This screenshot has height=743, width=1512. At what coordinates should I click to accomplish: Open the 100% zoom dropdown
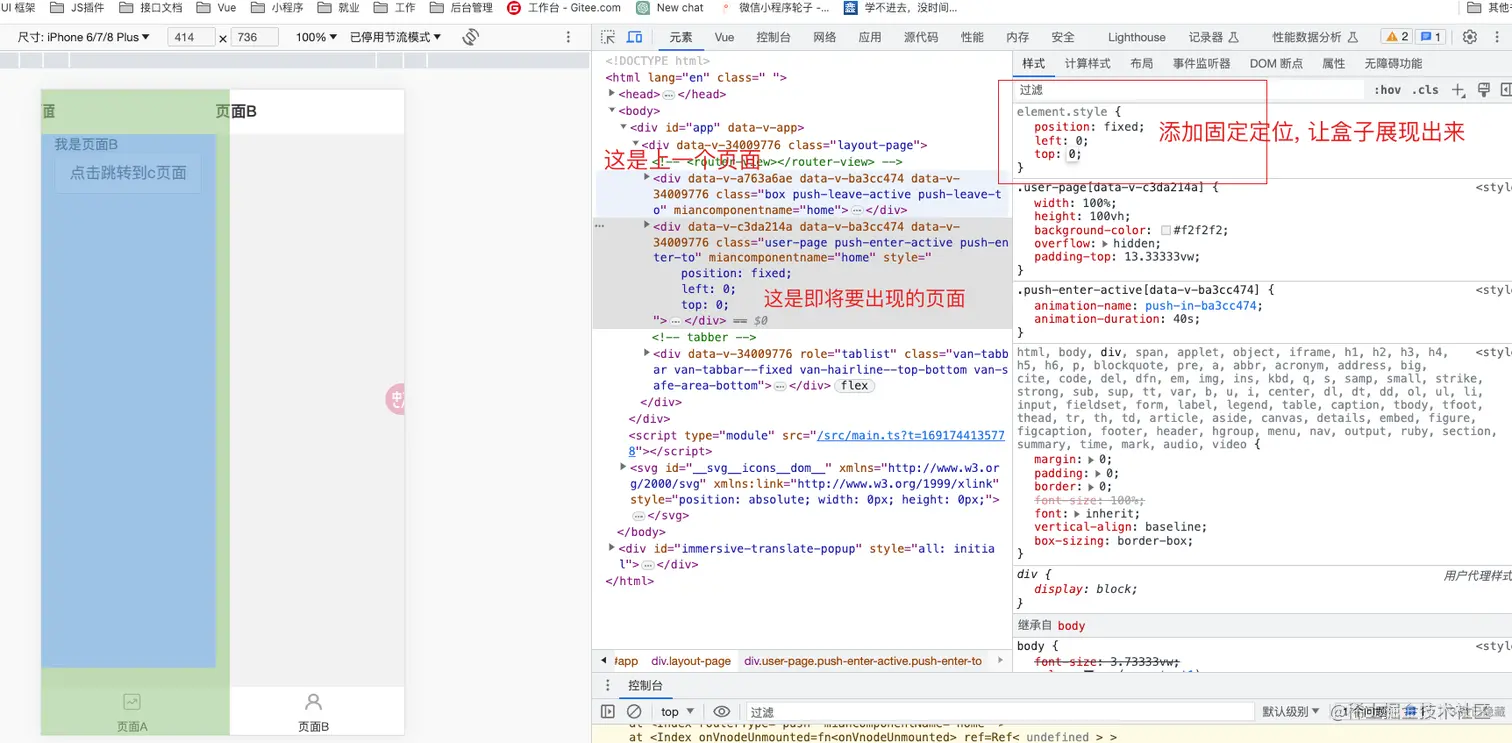pyautogui.click(x=317, y=37)
